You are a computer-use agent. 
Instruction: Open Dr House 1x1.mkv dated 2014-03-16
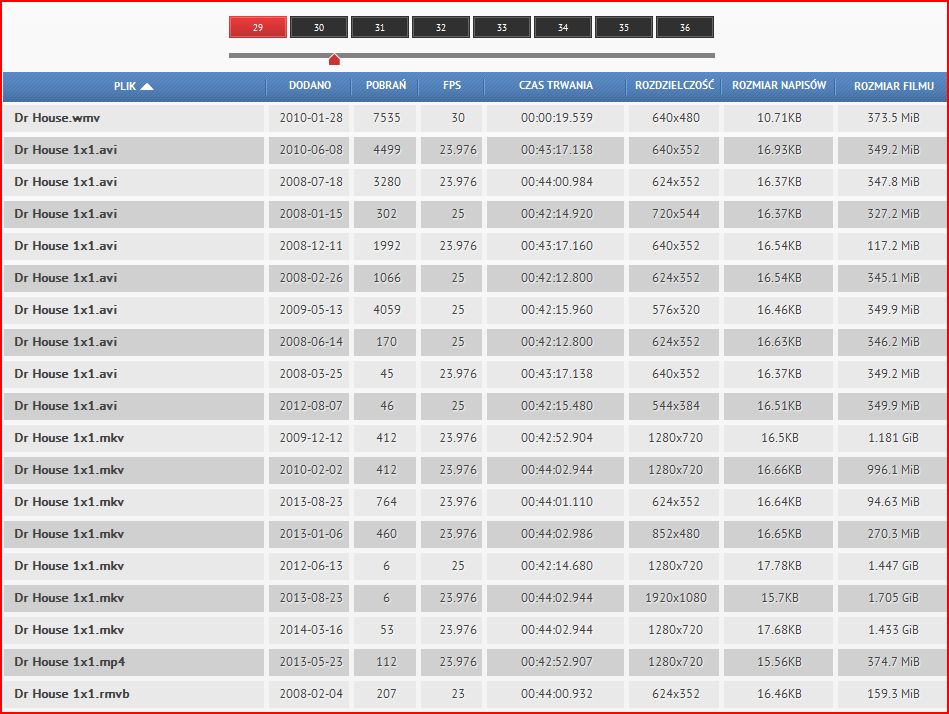[x=69, y=630]
